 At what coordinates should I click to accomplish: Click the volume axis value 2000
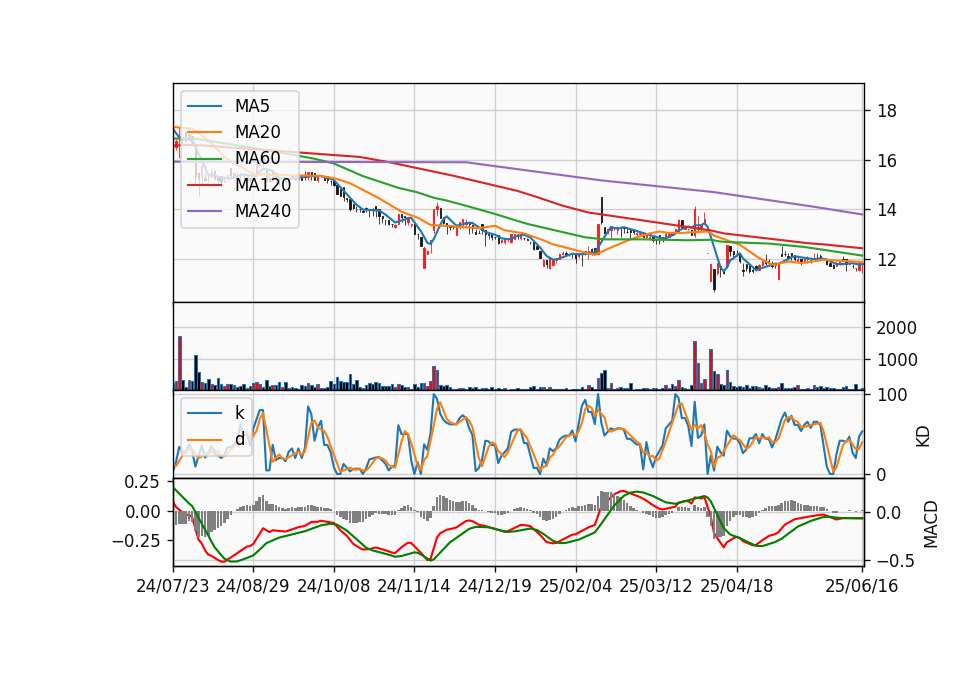pos(897,328)
